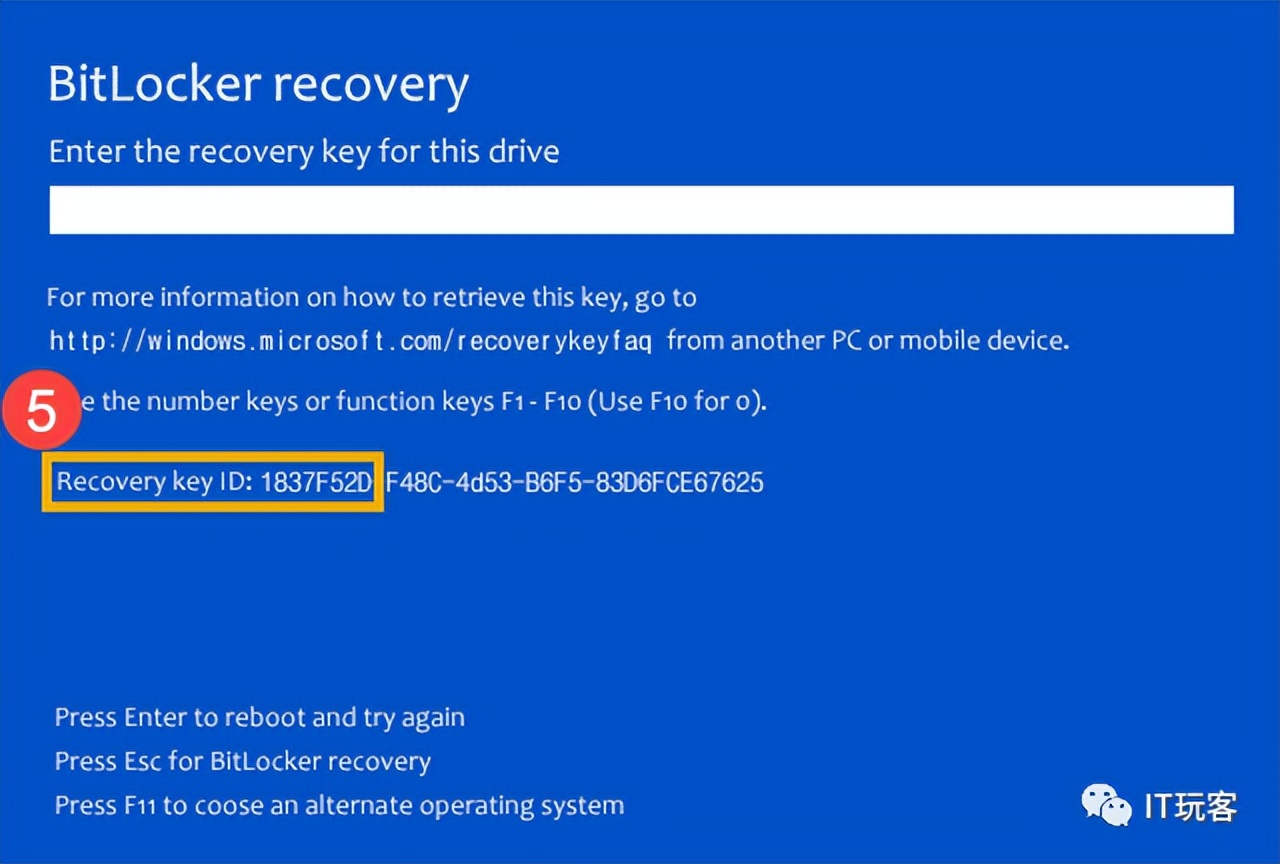Select the IT玩客 watermark text
This screenshot has width=1280, height=864.
pos(1192,808)
